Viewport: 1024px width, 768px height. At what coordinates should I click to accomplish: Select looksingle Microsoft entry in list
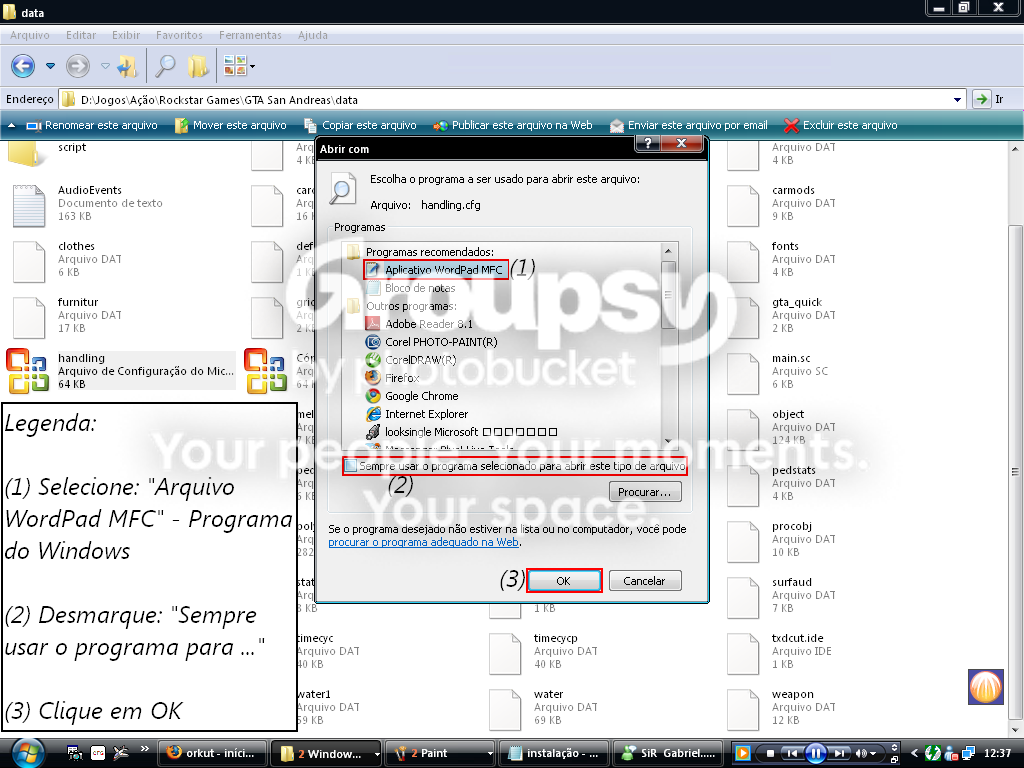(462, 432)
